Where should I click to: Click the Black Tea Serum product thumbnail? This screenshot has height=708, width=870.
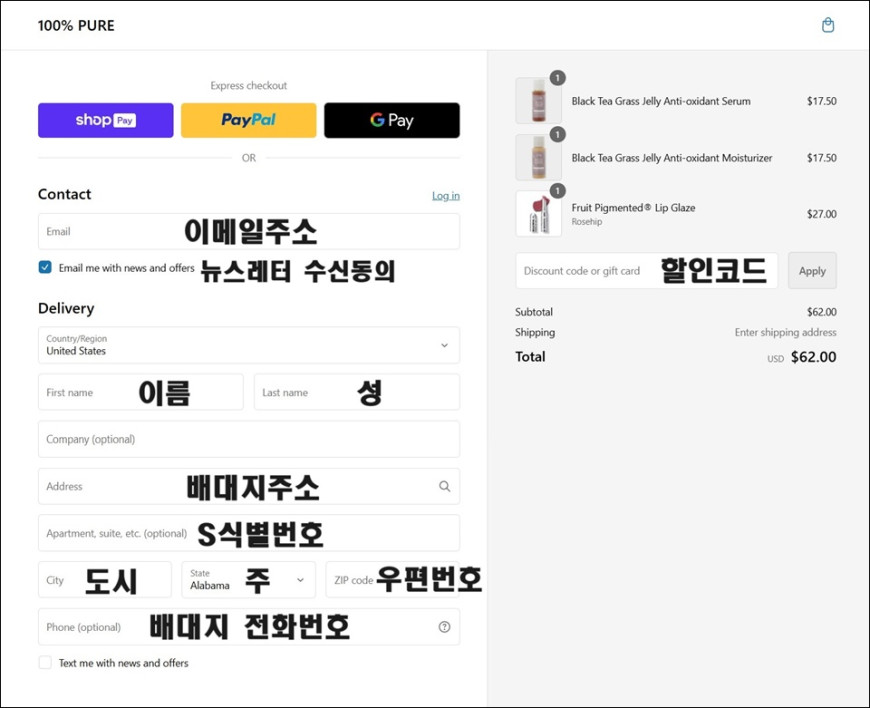[x=538, y=100]
